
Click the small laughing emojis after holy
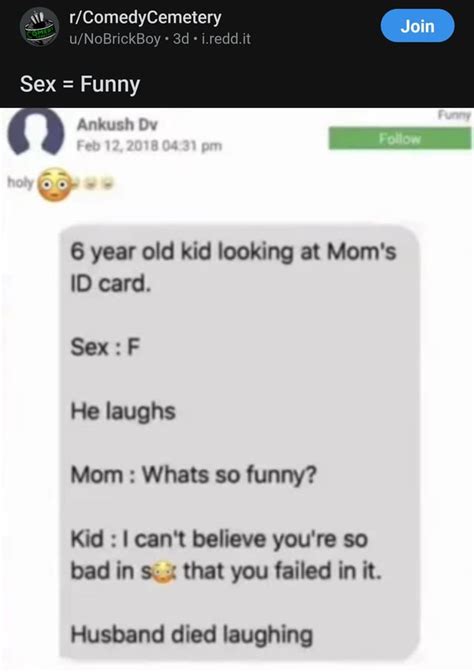click(100, 184)
